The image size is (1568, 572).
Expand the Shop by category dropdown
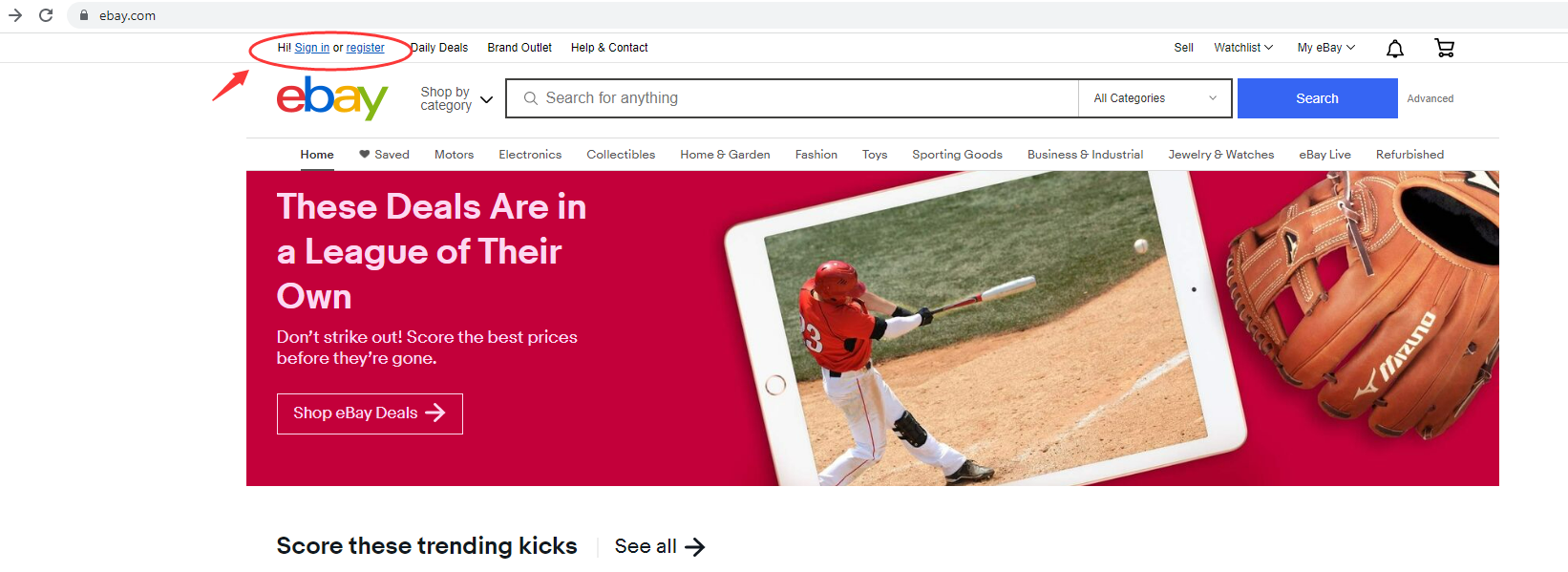[456, 98]
